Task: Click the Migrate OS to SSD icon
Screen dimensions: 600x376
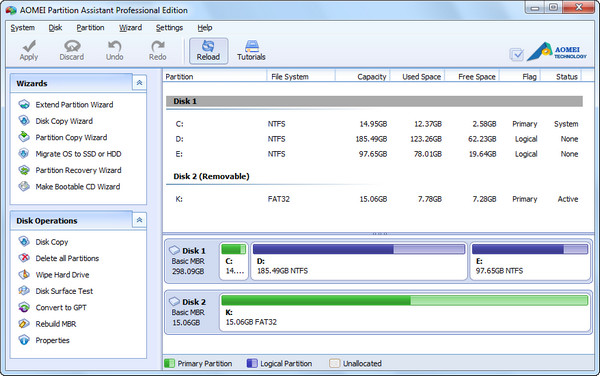Action: [24, 154]
